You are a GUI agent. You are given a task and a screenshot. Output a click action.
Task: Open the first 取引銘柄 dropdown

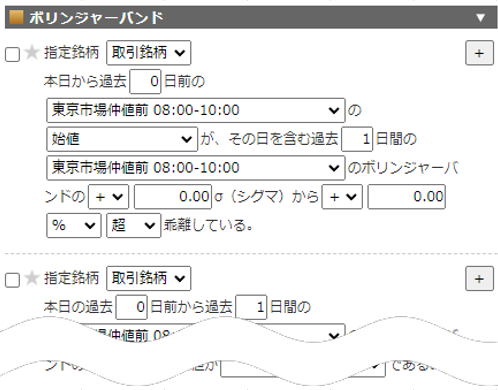149,53
